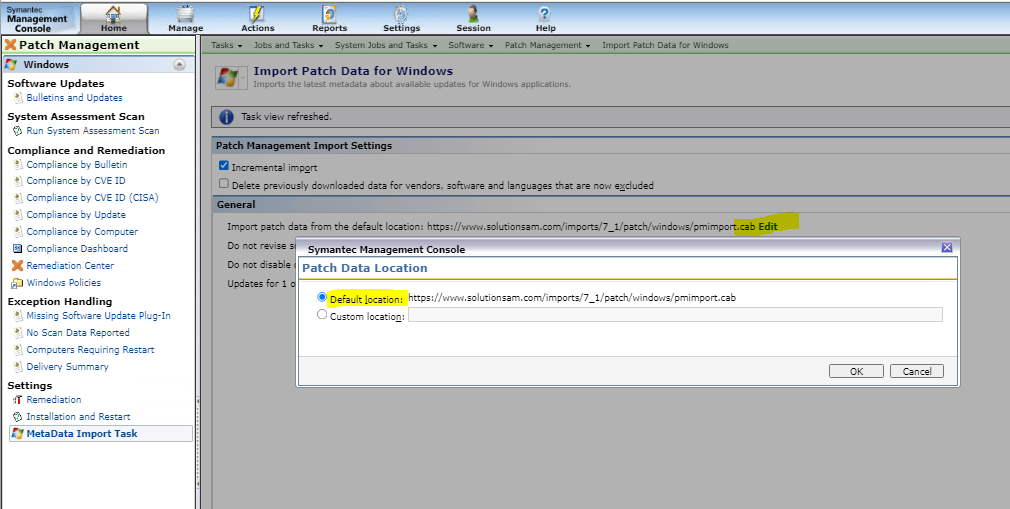Click the No Scan Data Reported icon
This screenshot has width=1010, height=509.
[18, 333]
